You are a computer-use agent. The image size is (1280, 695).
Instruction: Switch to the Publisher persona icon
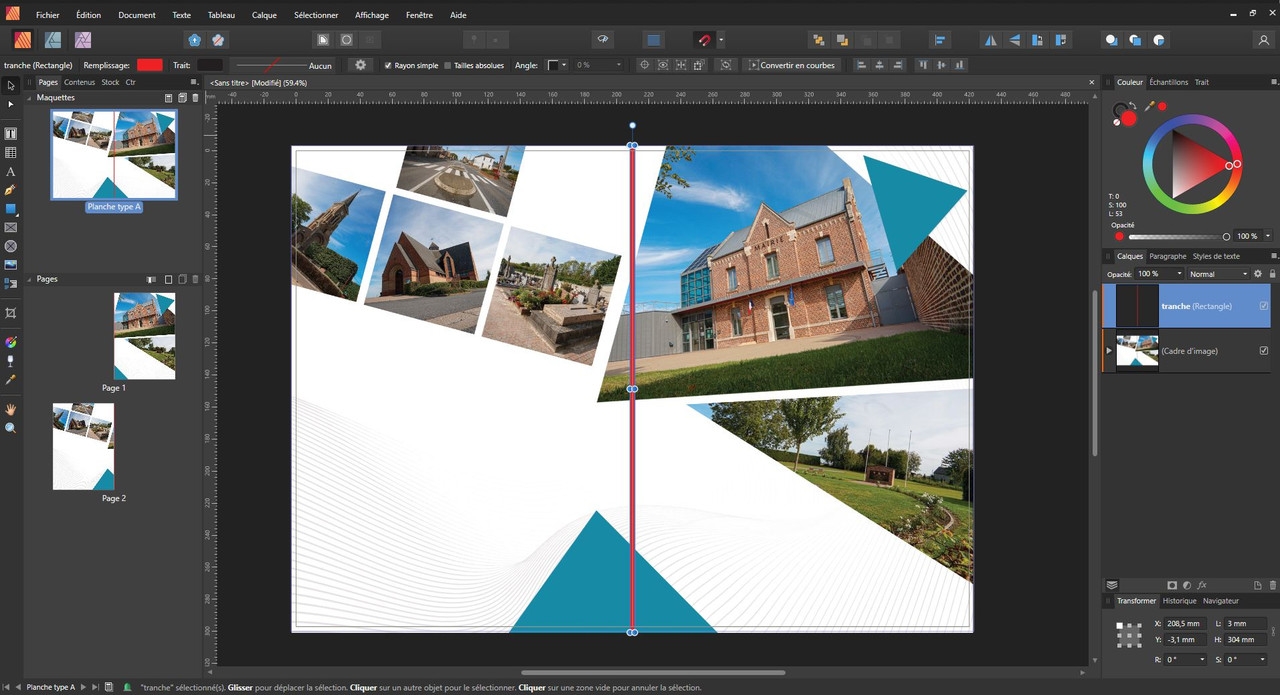click(22, 40)
